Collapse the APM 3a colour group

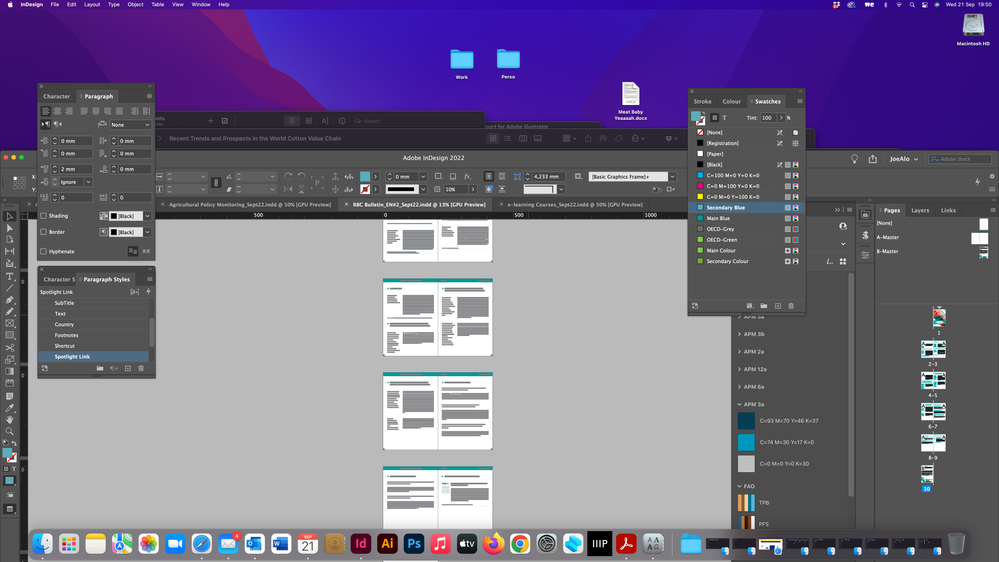740,404
